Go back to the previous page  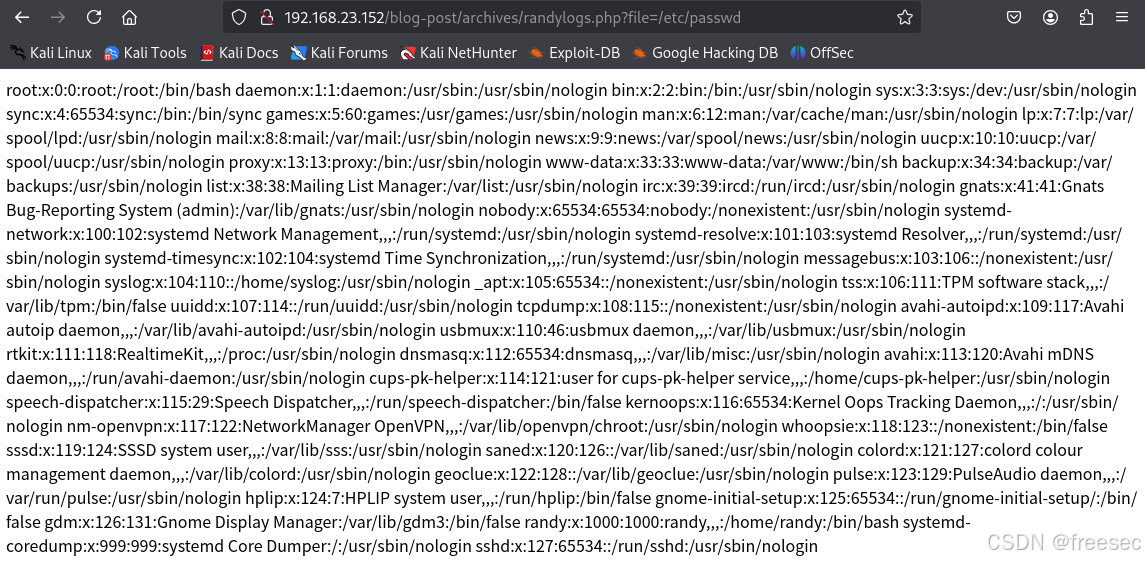tap(22, 18)
